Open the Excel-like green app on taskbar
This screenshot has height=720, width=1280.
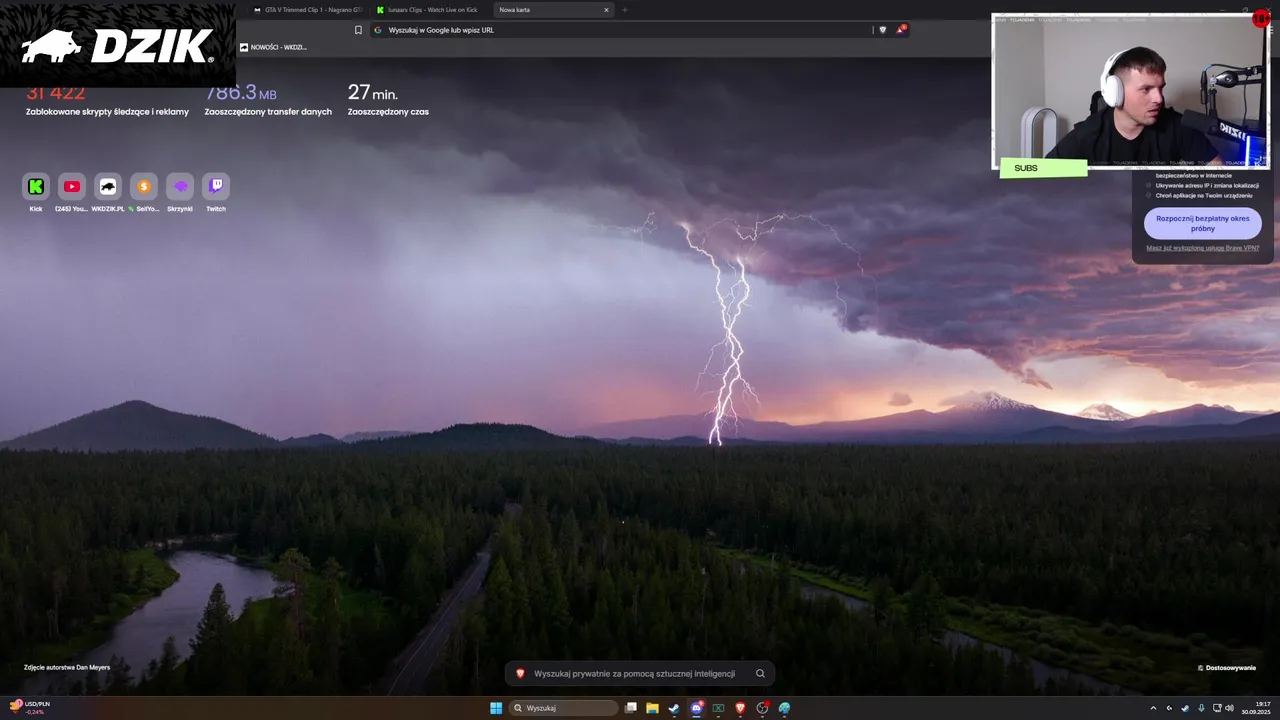718,708
